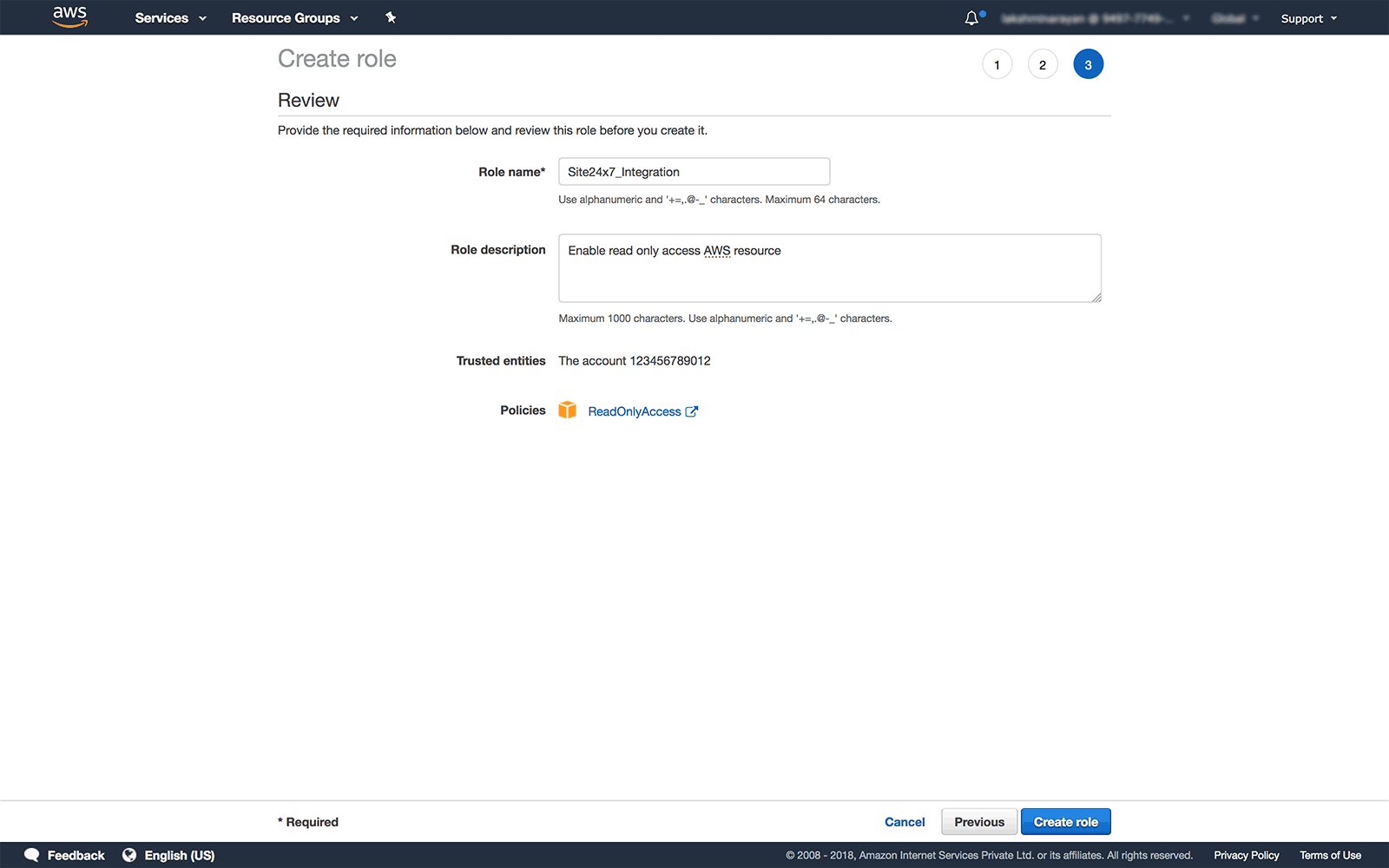Click the Previous button
This screenshot has width=1389, height=868.
click(978, 821)
